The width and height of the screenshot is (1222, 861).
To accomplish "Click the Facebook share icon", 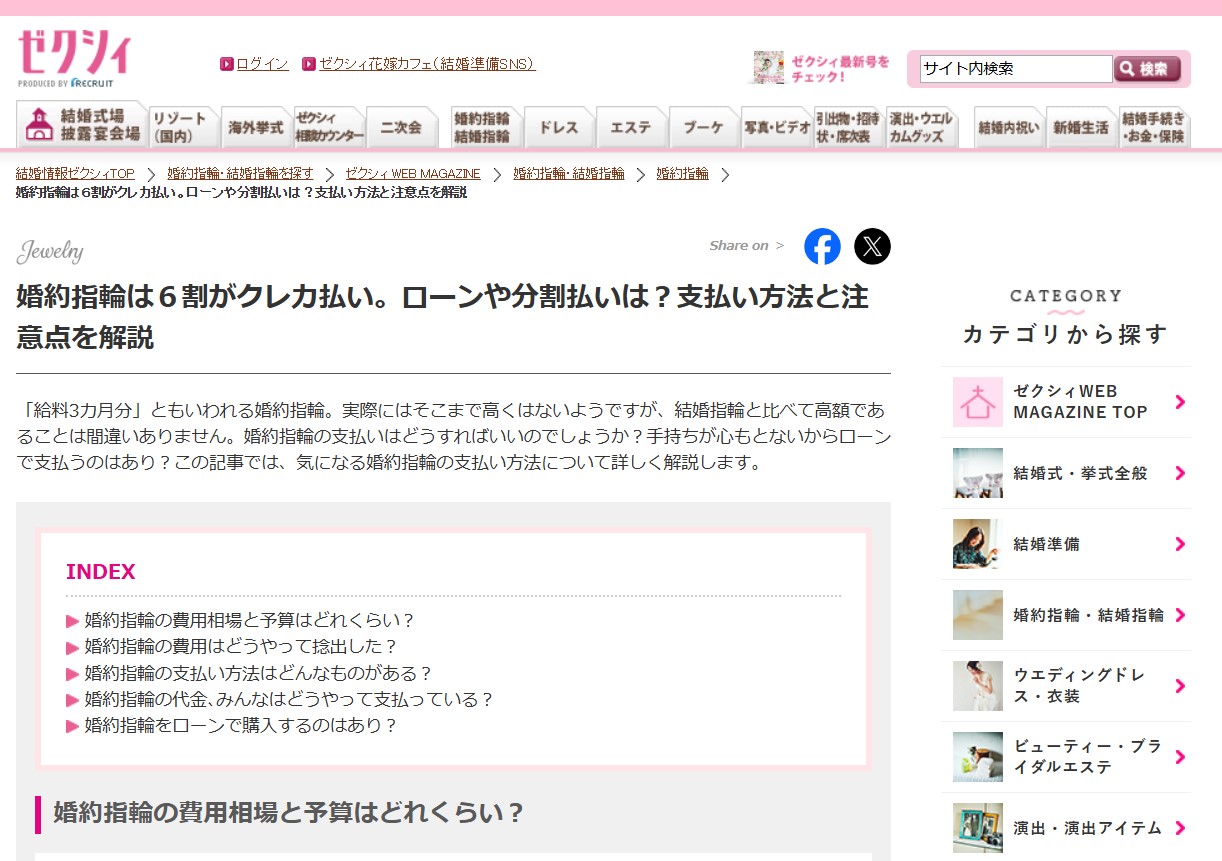I will coord(822,246).
